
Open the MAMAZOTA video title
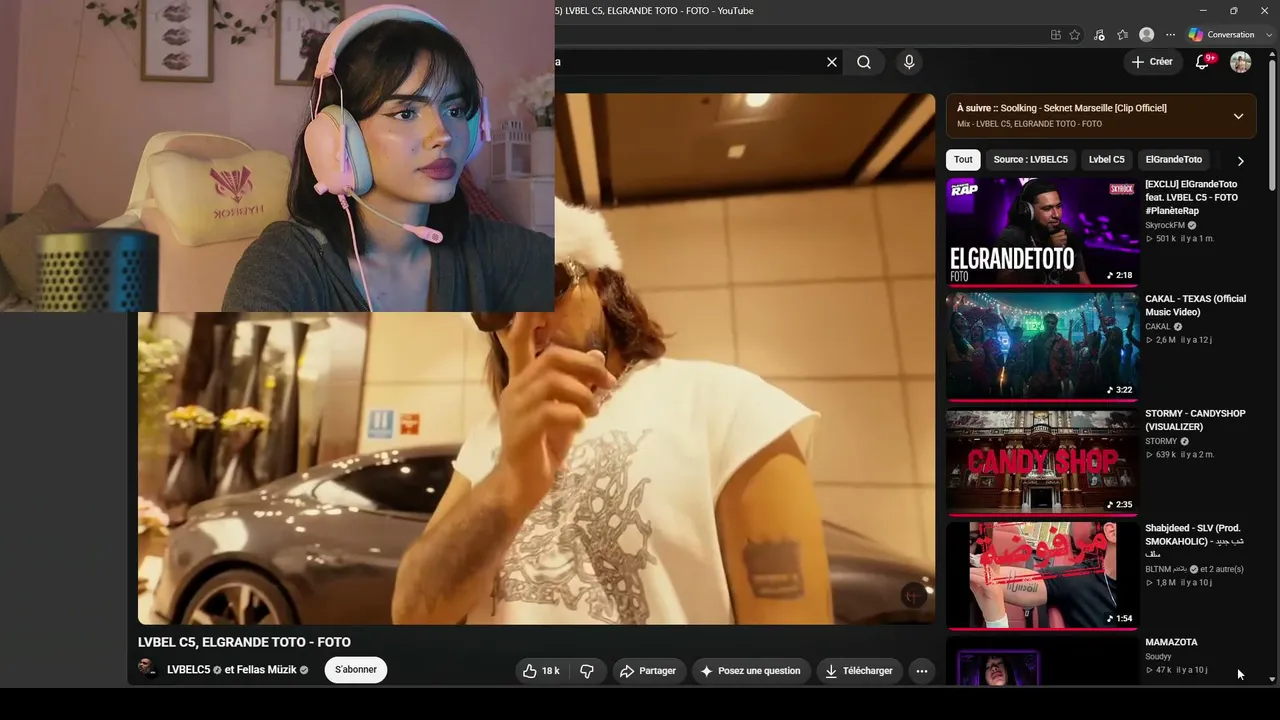pyautogui.click(x=1171, y=642)
